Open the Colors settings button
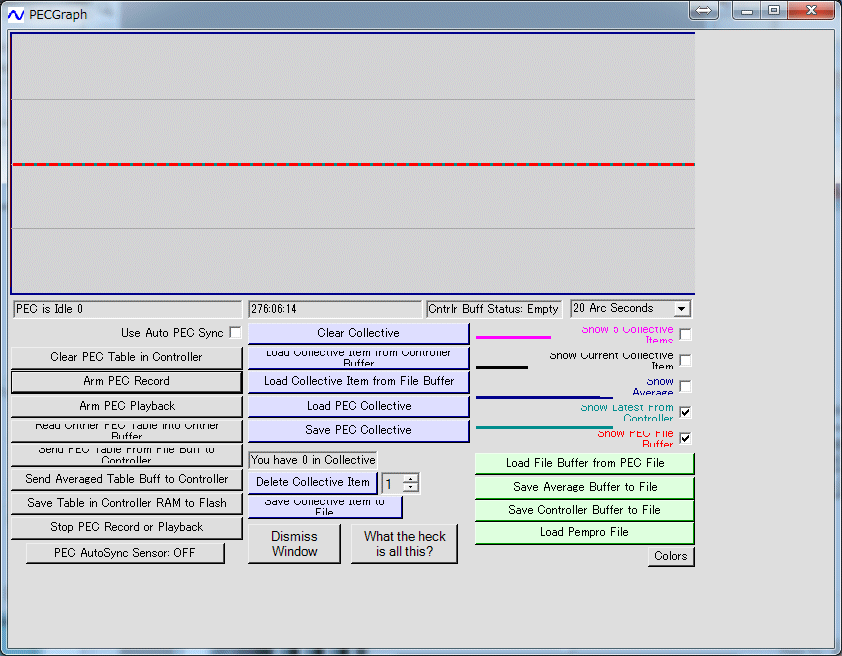The height and width of the screenshot is (656, 842). 671,556
